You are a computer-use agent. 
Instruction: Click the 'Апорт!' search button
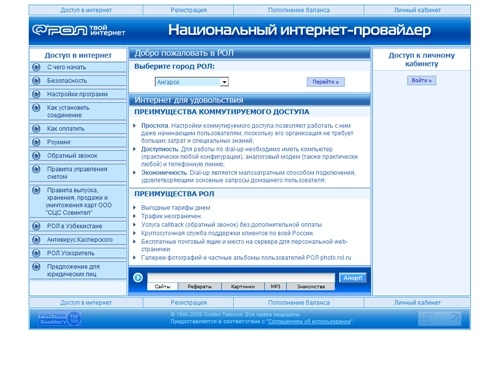coord(353,278)
